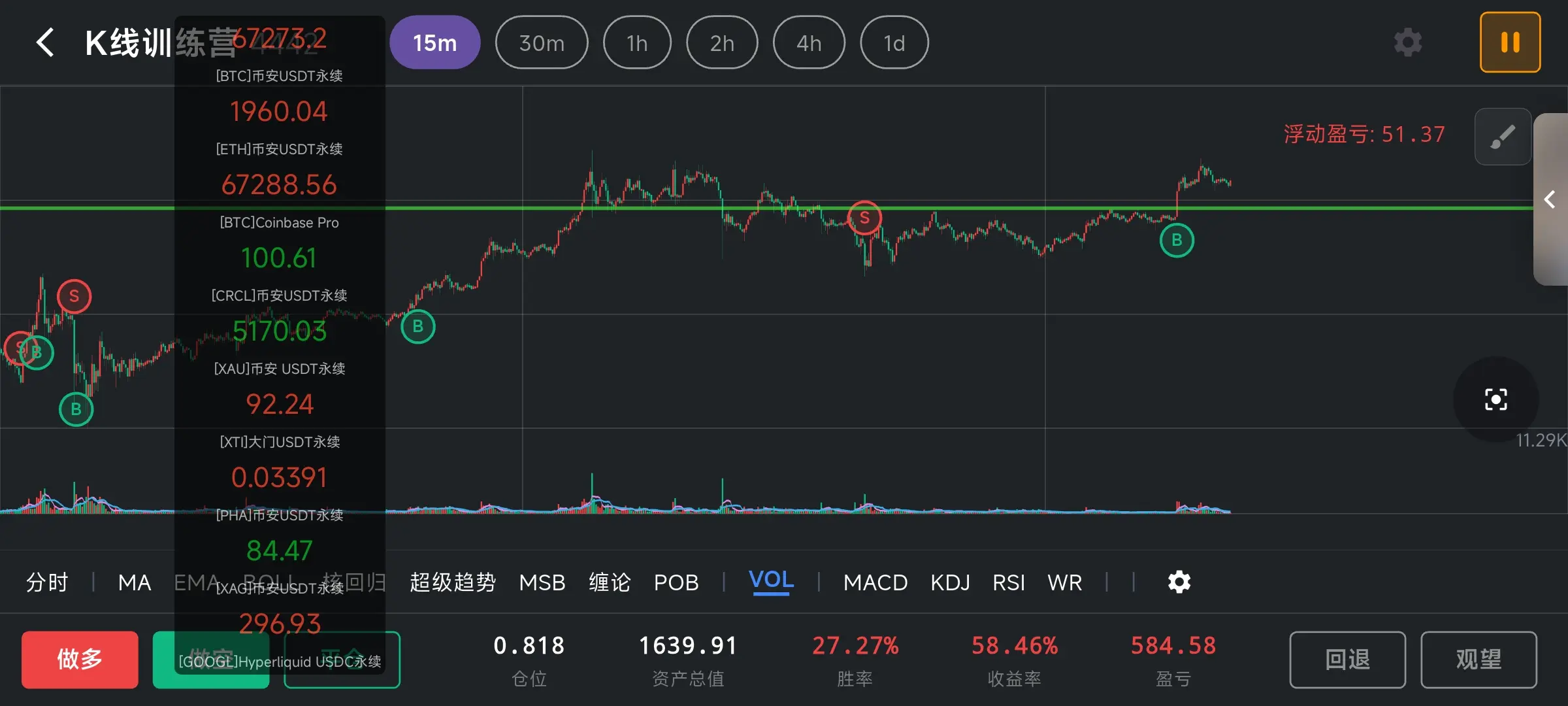Click the 观望 button
This screenshot has width=1568, height=706.
click(1478, 659)
